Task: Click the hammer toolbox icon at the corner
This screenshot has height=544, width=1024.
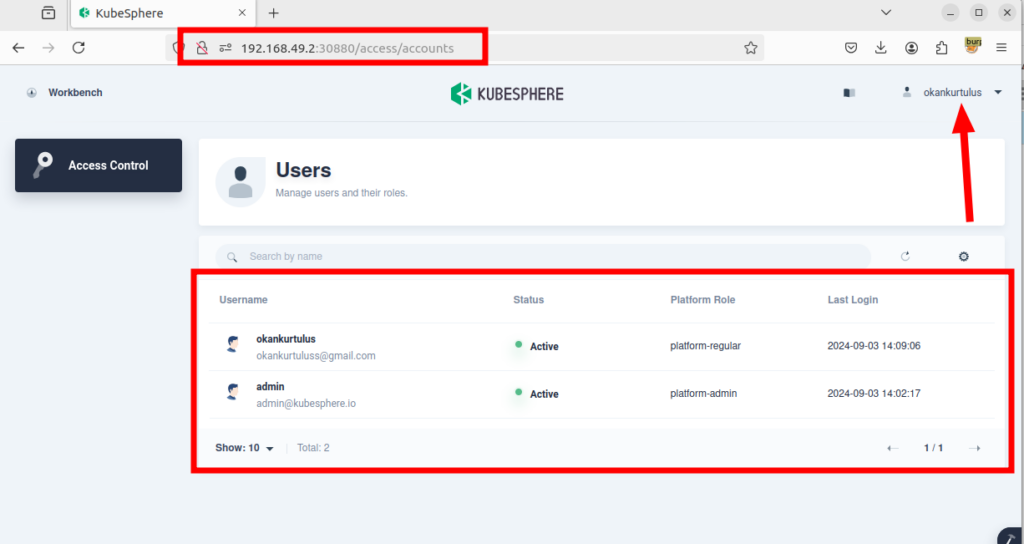Action: [x=1012, y=537]
